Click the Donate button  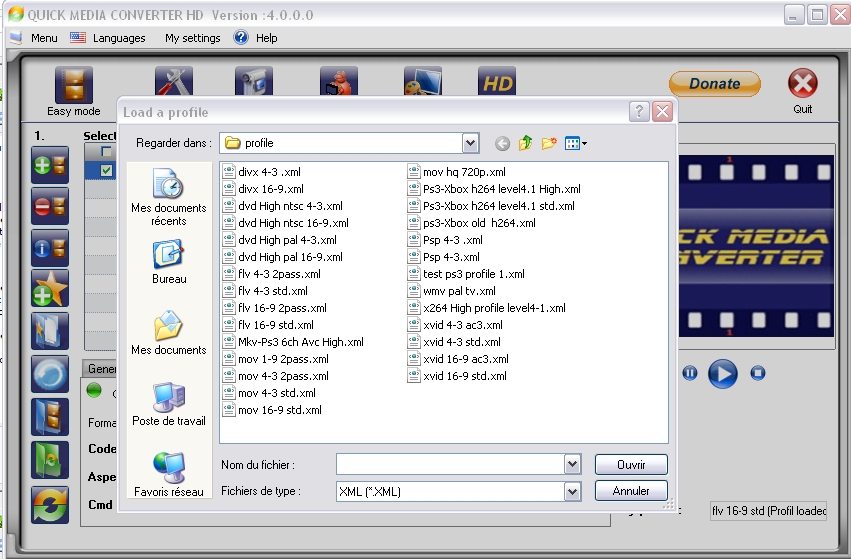[715, 84]
